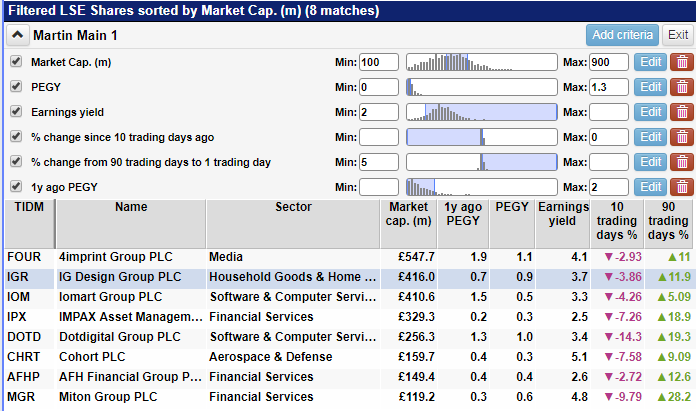Click the 1y ago PEGY Max field
This screenshot has width=696, height=411.
point(609,187)
